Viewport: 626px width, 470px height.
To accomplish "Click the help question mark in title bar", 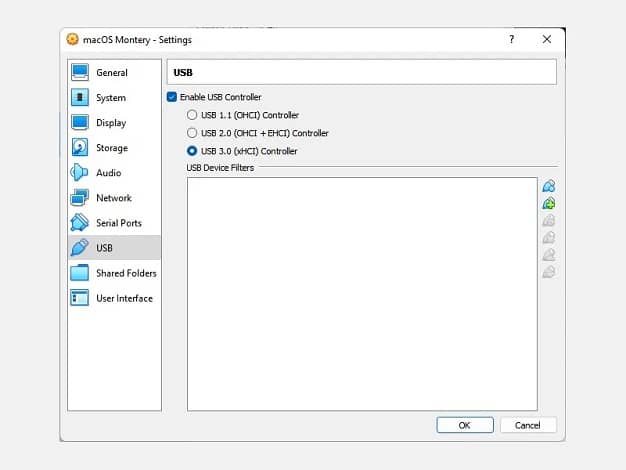I will [511, 39].
